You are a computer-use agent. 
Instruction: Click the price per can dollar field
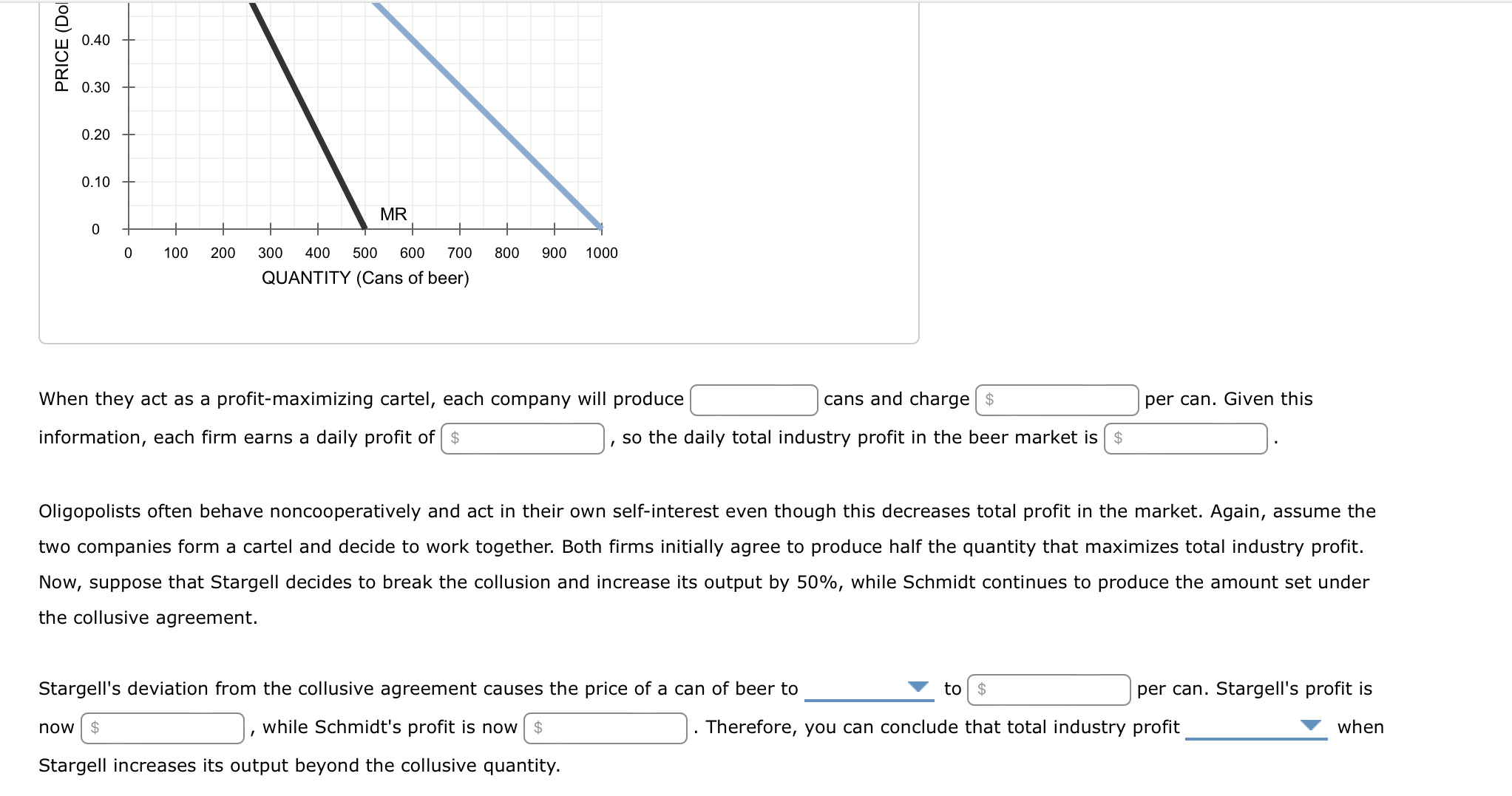[1059, 399]
